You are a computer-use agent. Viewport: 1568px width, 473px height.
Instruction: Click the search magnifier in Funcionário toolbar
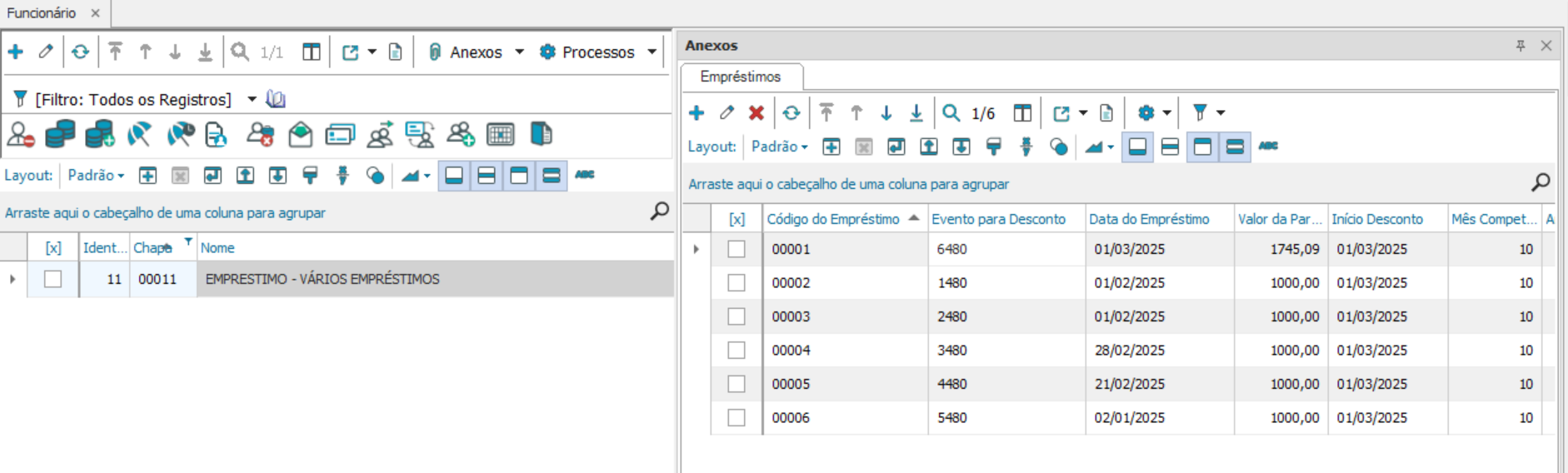240,52
